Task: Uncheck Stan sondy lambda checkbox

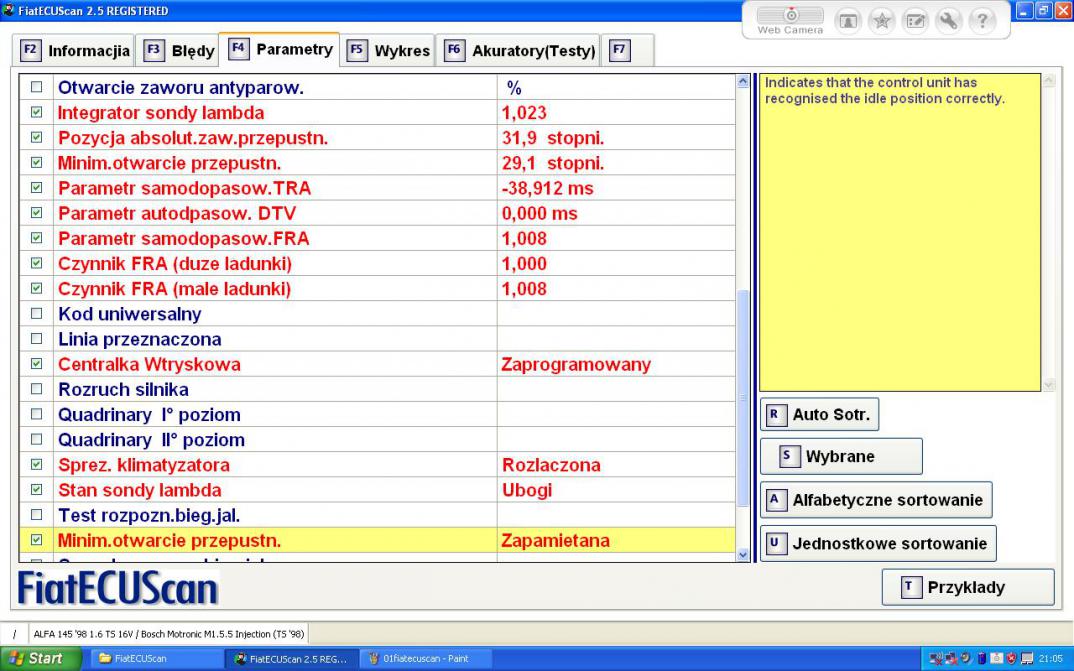Action: (x=37, y=490)
